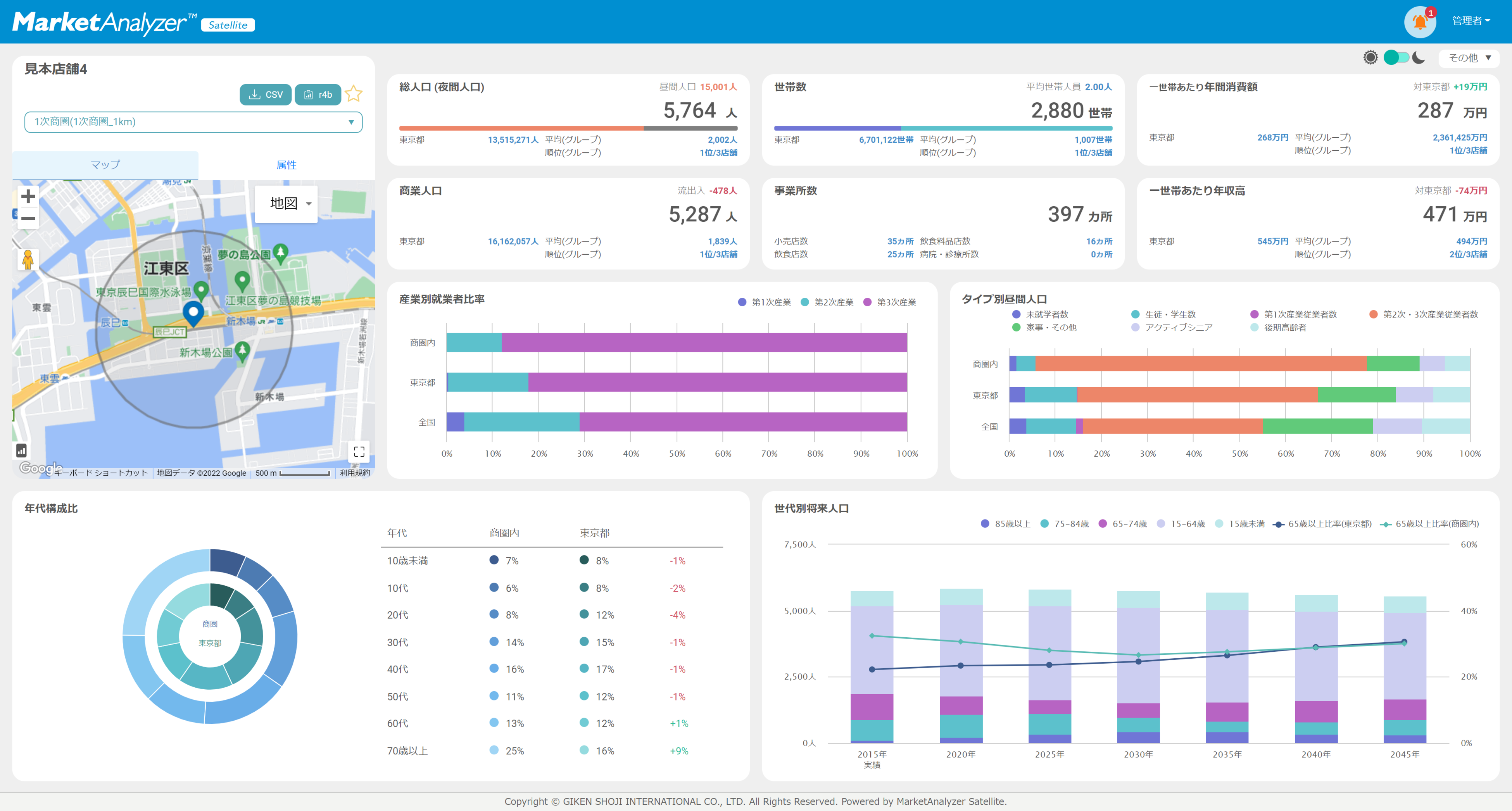Switch to the 属性 tab
This screenshot has width=1512, height=811.
point(287,165)
